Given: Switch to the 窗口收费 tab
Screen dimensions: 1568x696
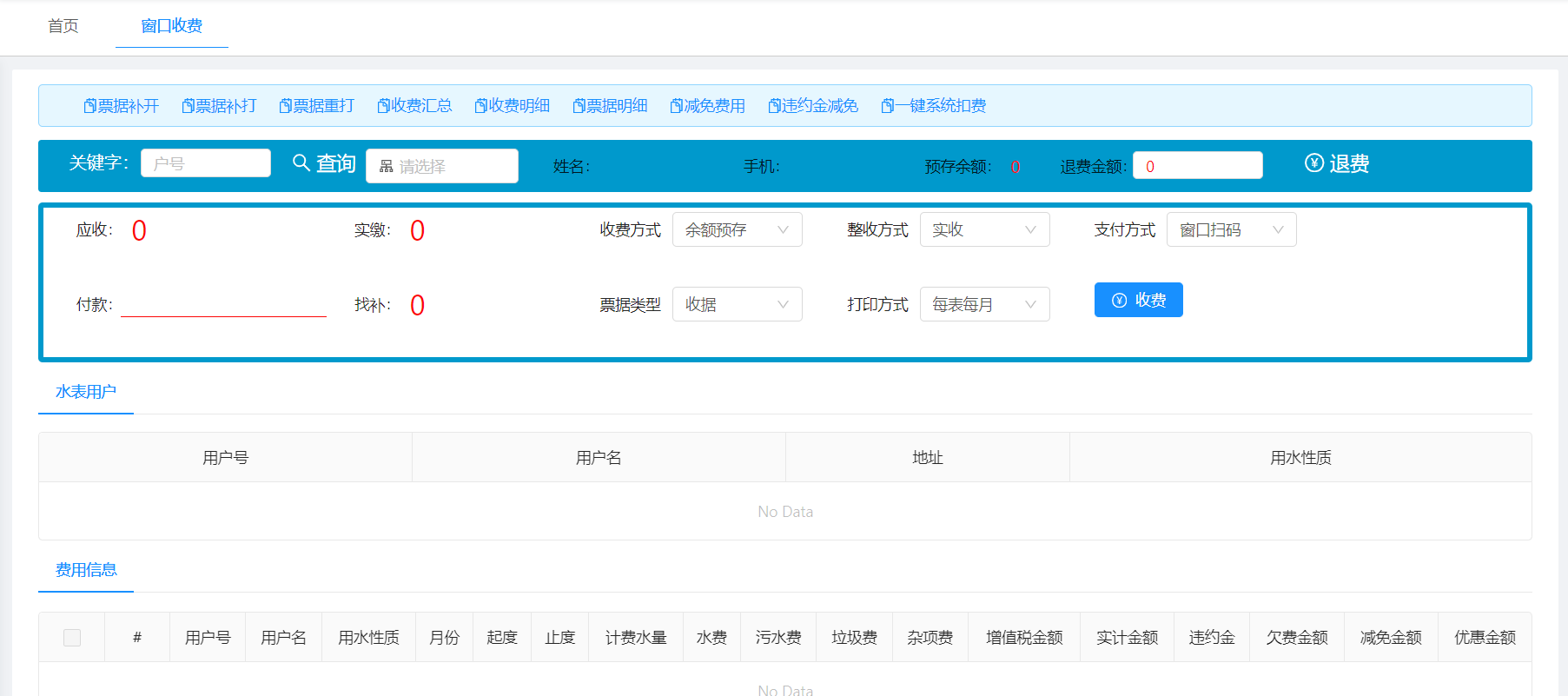Looking at the screenshot, I should pos(172,26).
